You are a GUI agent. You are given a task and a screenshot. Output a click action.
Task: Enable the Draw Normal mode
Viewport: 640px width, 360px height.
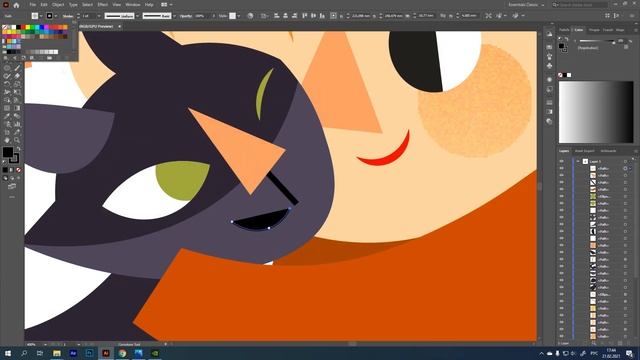(x=5, y=178)
